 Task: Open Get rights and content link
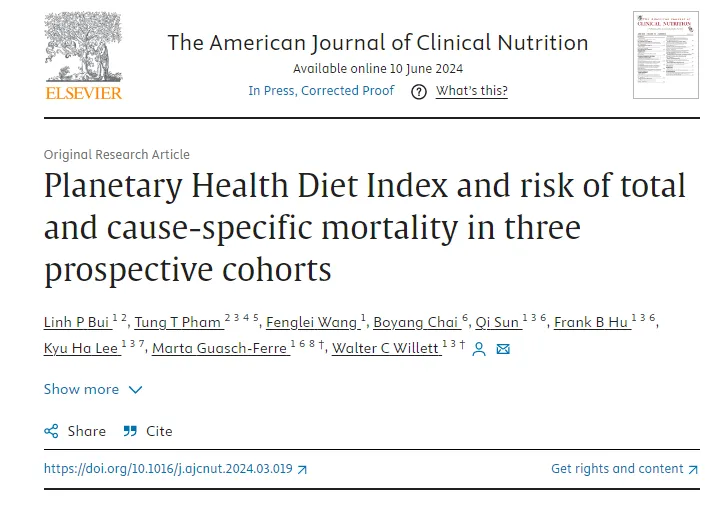(x=625, y=469)
